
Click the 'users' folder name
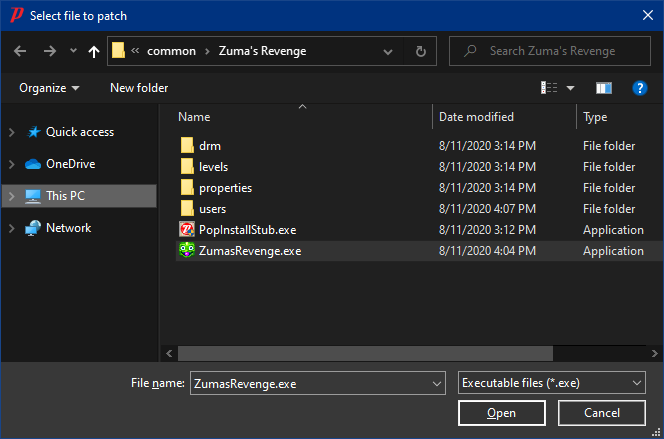coord(212,209)
